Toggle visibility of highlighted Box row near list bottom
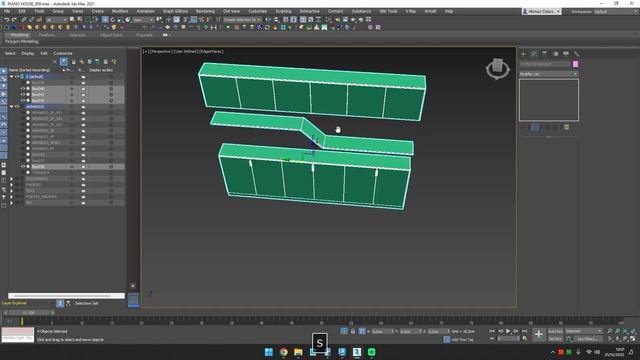Screen dimensions: 640x360 tap(23, 167)
